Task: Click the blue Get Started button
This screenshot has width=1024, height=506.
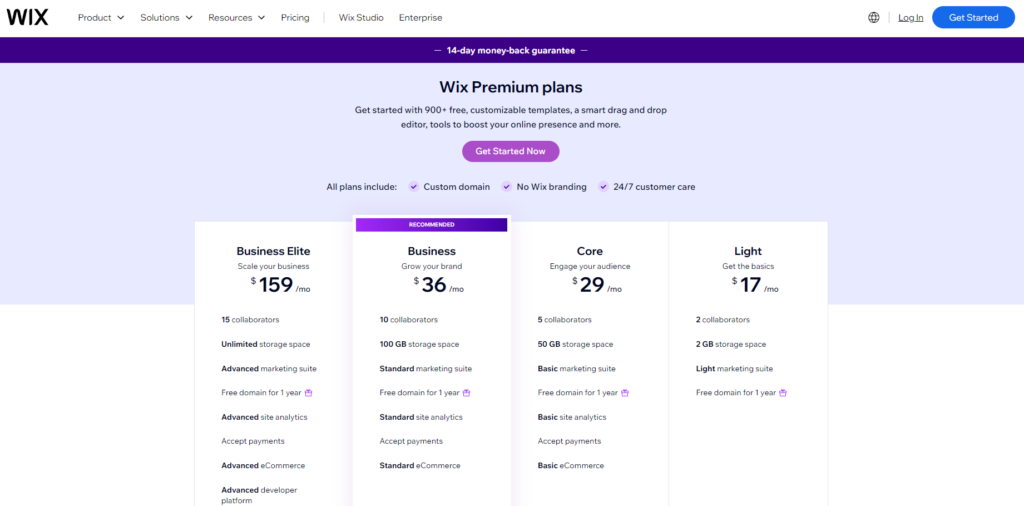Action: (973, 18)
